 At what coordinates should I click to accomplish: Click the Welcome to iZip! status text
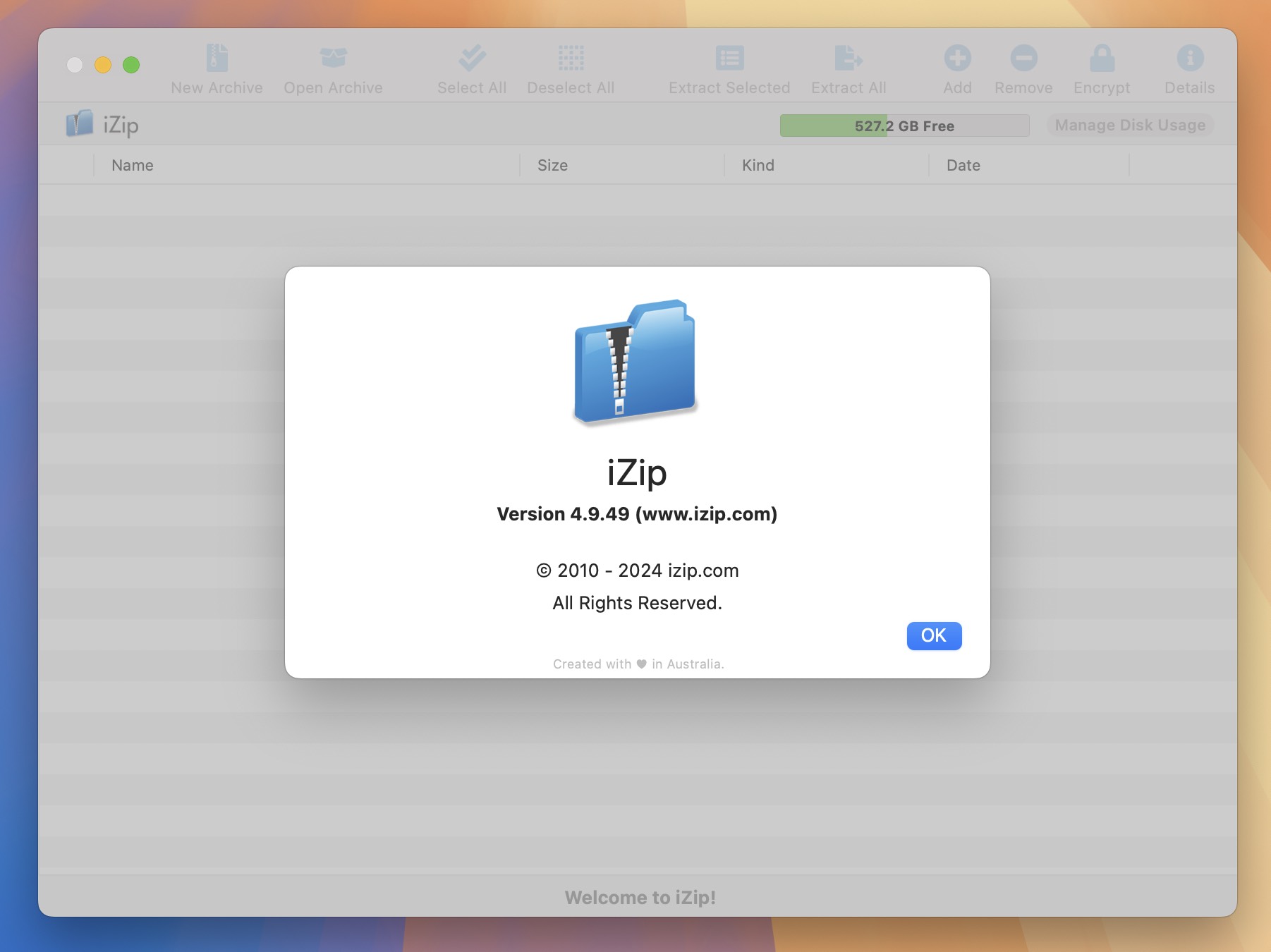tap(640, 898)
